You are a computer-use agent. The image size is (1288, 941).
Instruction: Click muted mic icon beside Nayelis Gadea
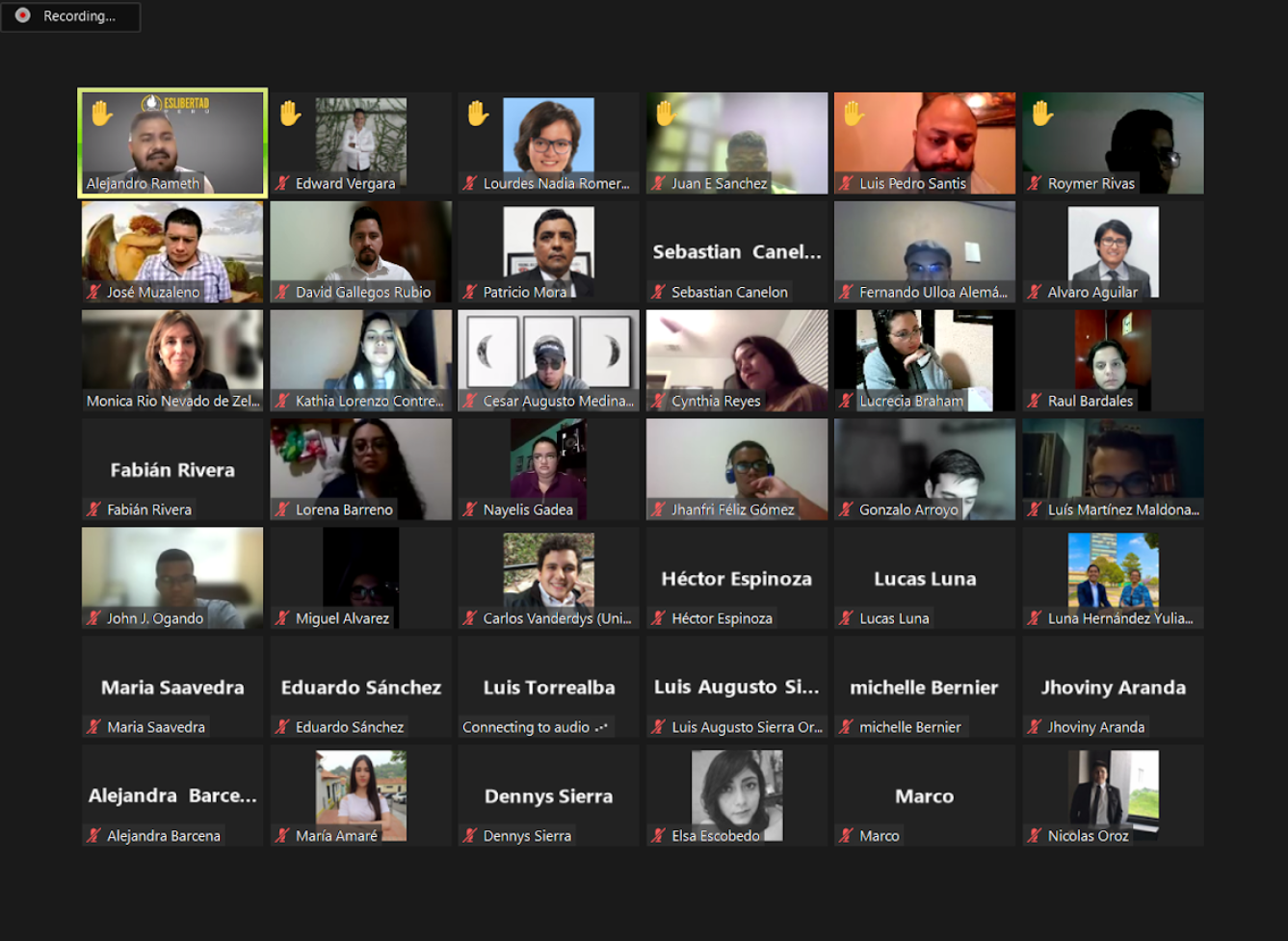471,510
